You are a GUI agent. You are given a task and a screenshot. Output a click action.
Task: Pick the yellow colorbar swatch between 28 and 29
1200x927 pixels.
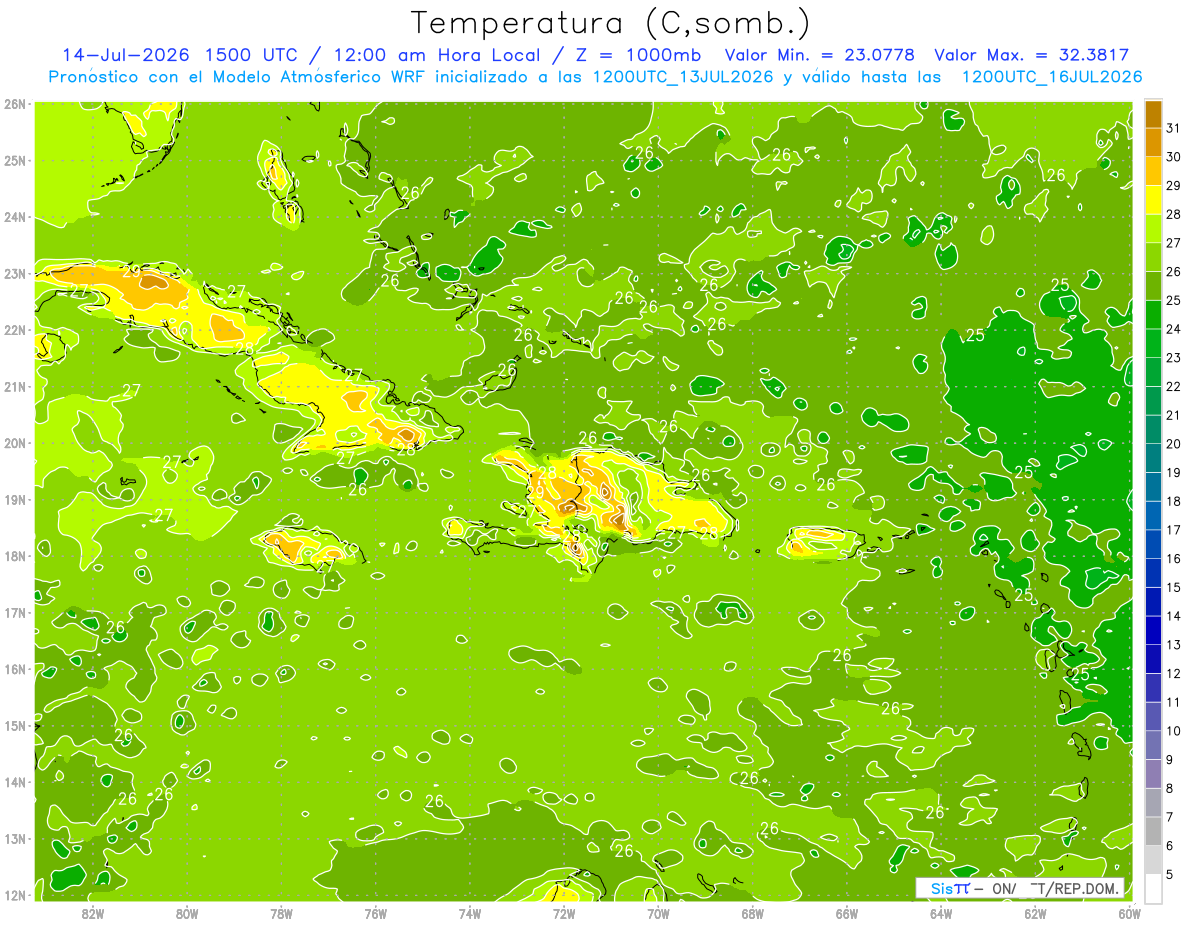coord(1153,200)
